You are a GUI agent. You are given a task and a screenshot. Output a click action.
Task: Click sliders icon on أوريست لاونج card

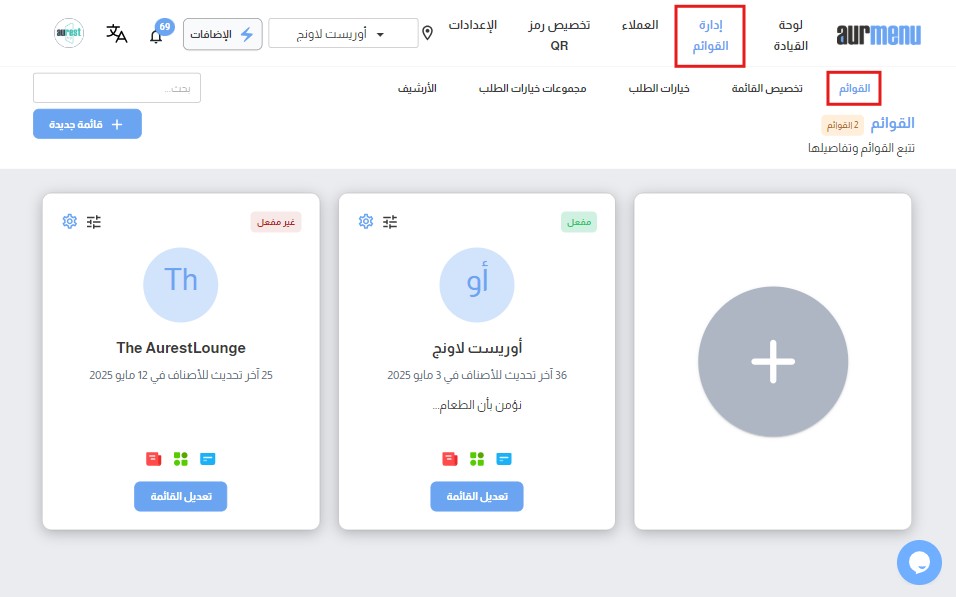coord(390,221)
